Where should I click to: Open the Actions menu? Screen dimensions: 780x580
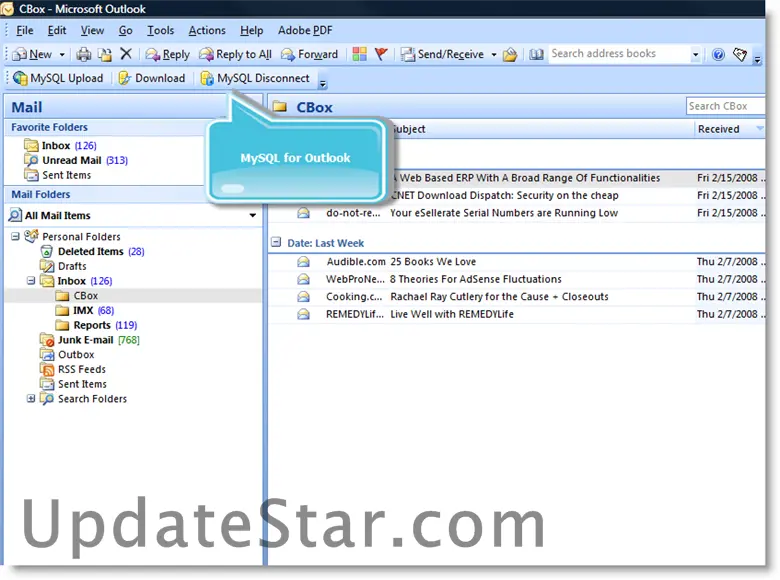(207, 30)
